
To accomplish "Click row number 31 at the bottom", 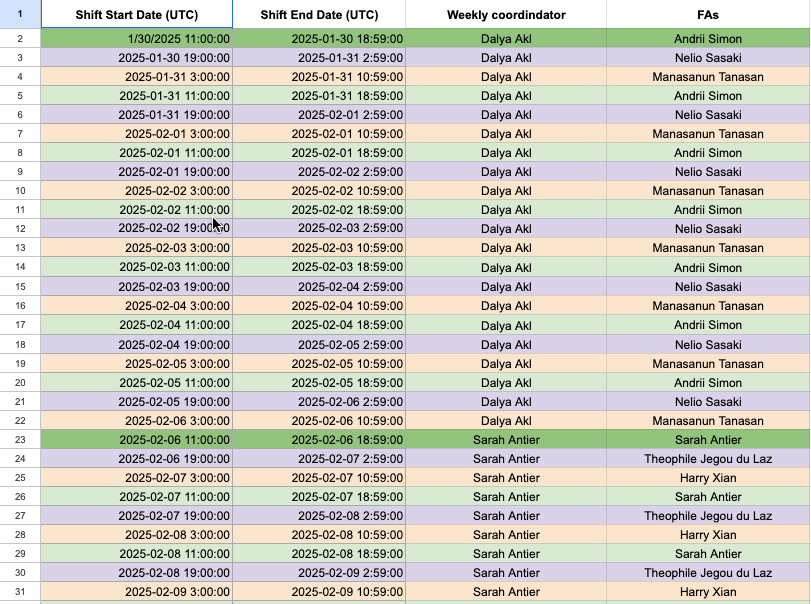I will 20,592.
